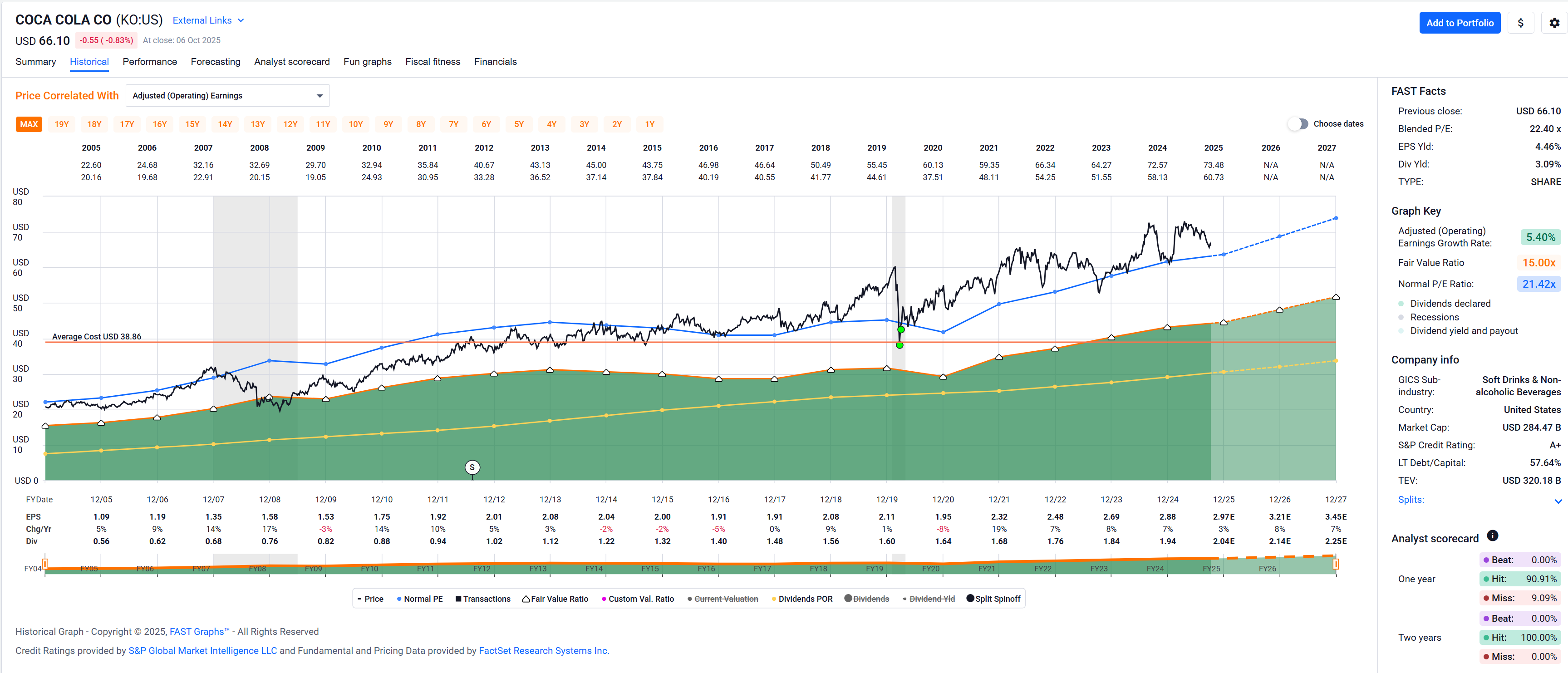Click the Analyst scorecard info icon
1568x673 pixels.
(x=1492, y=535)
